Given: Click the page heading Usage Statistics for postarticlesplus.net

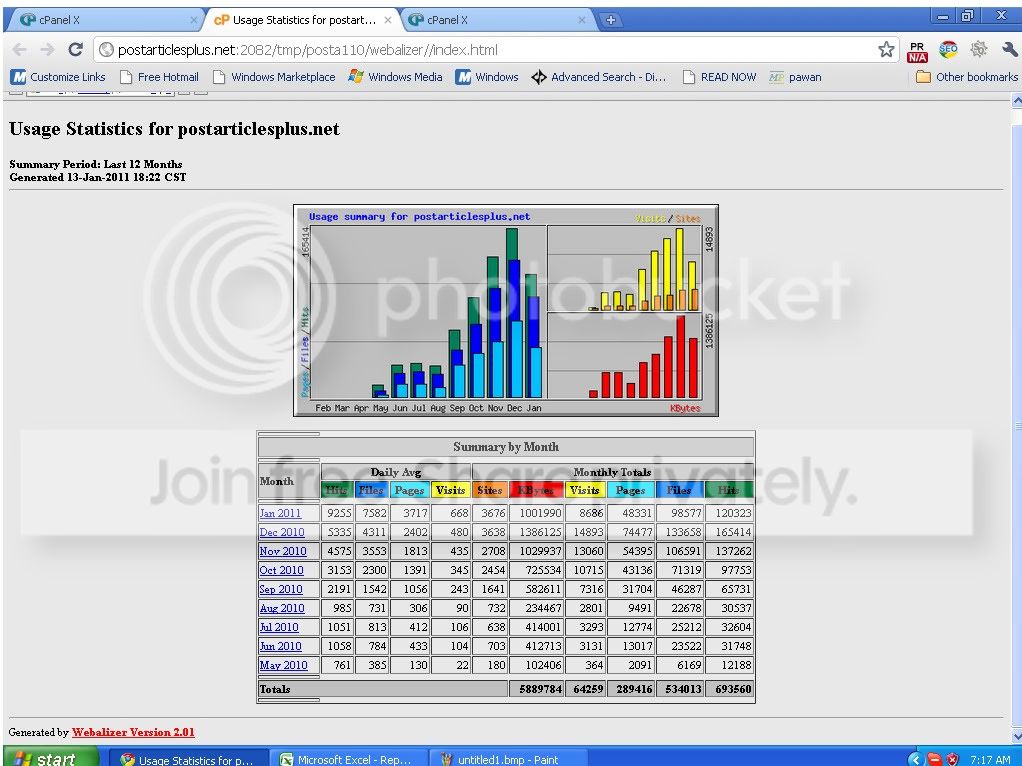Looking at the screenshot, I should 175,129.
